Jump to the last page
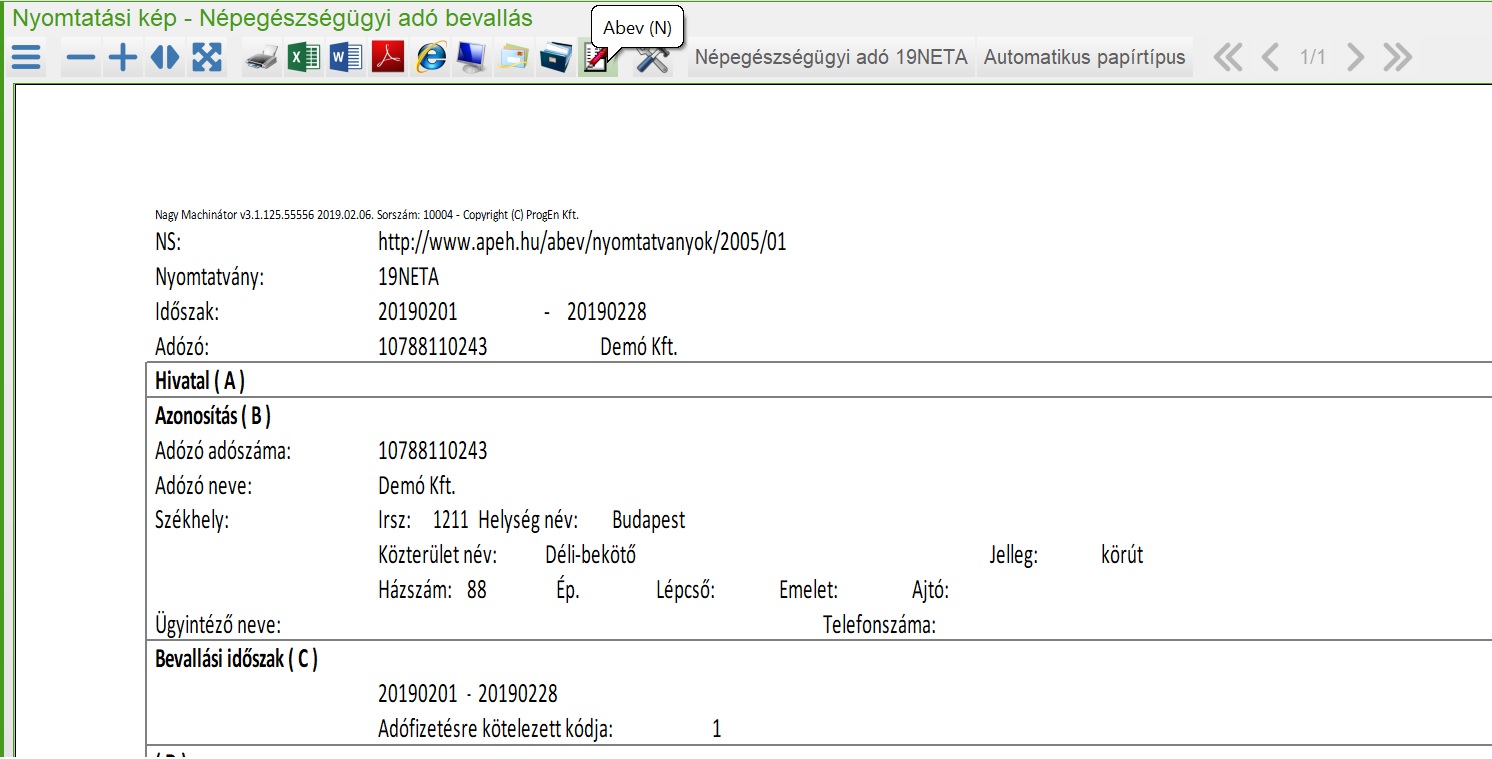 [1397, 57]
